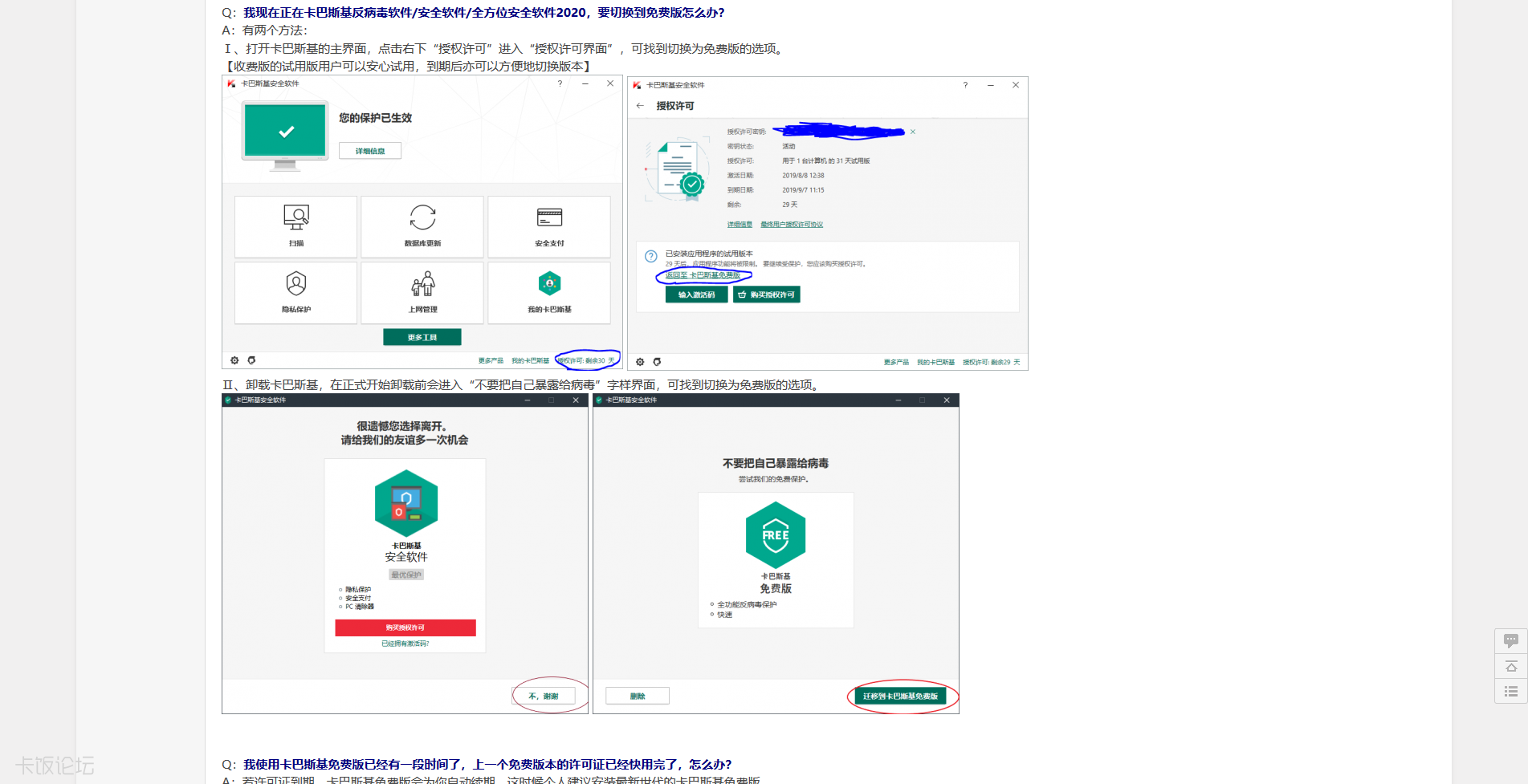Click the support headset icon in 授权许可 window
The height and width of the screenshot is (784, 1528).
tap(657, 362)
